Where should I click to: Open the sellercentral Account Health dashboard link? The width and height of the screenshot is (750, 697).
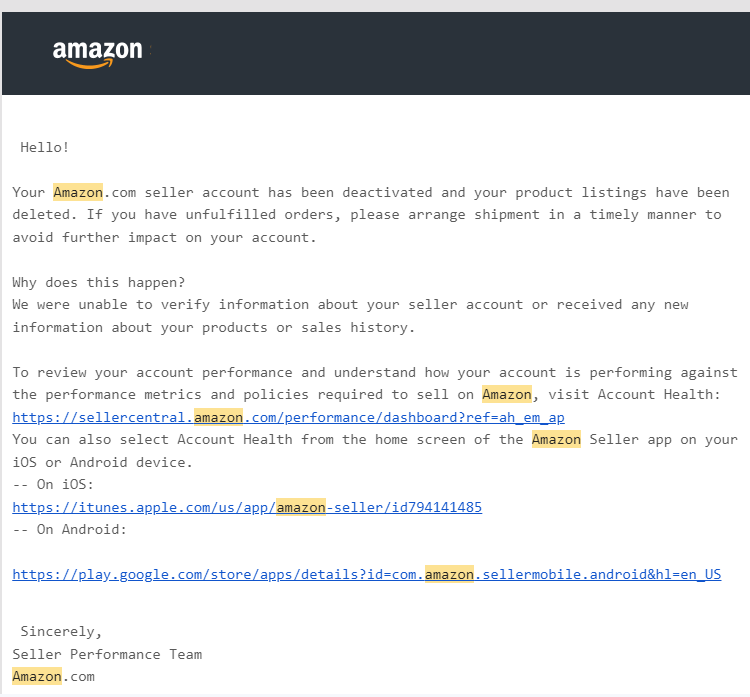point(288,418)
